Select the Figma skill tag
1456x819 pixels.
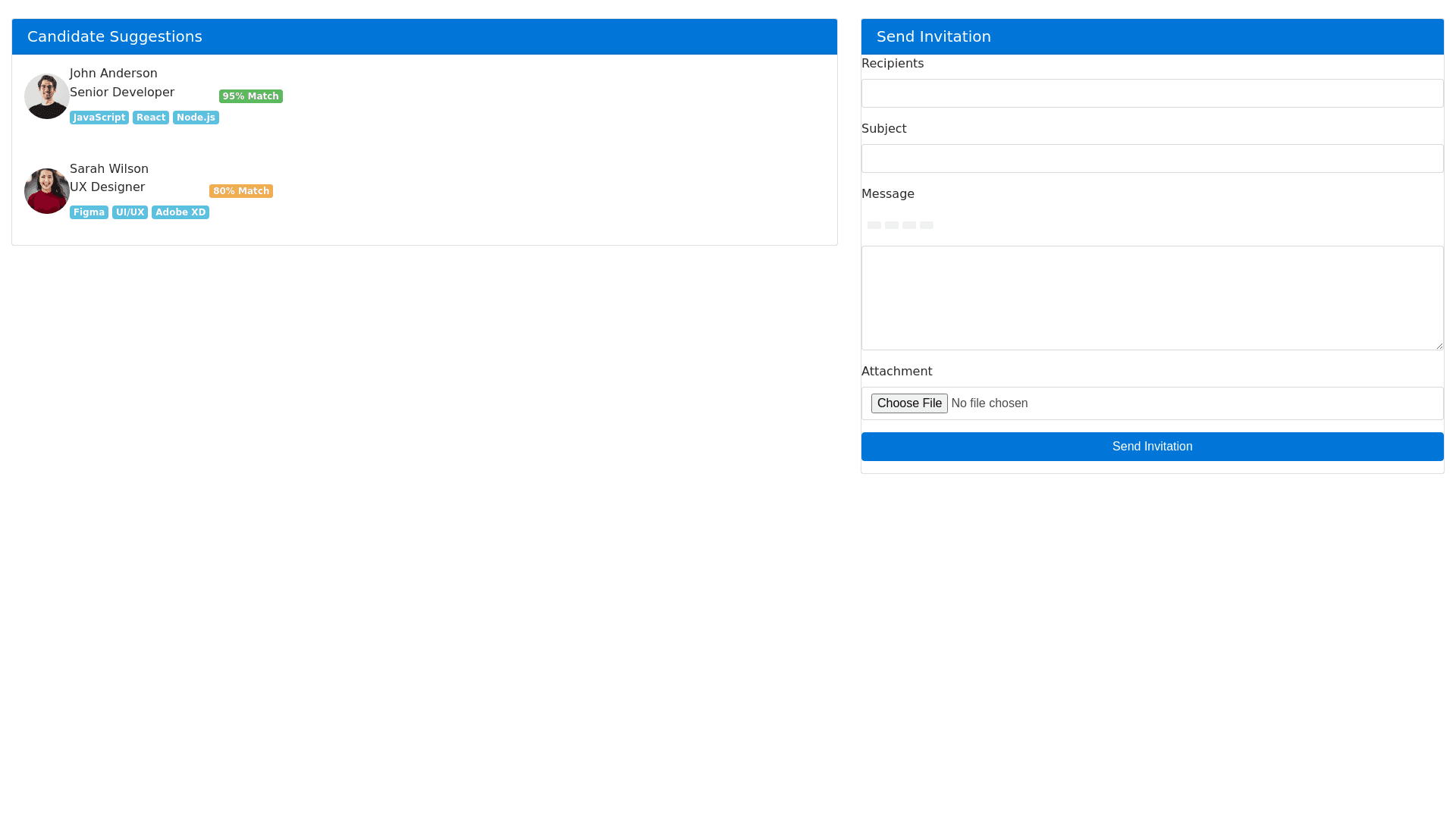(89, 212)
